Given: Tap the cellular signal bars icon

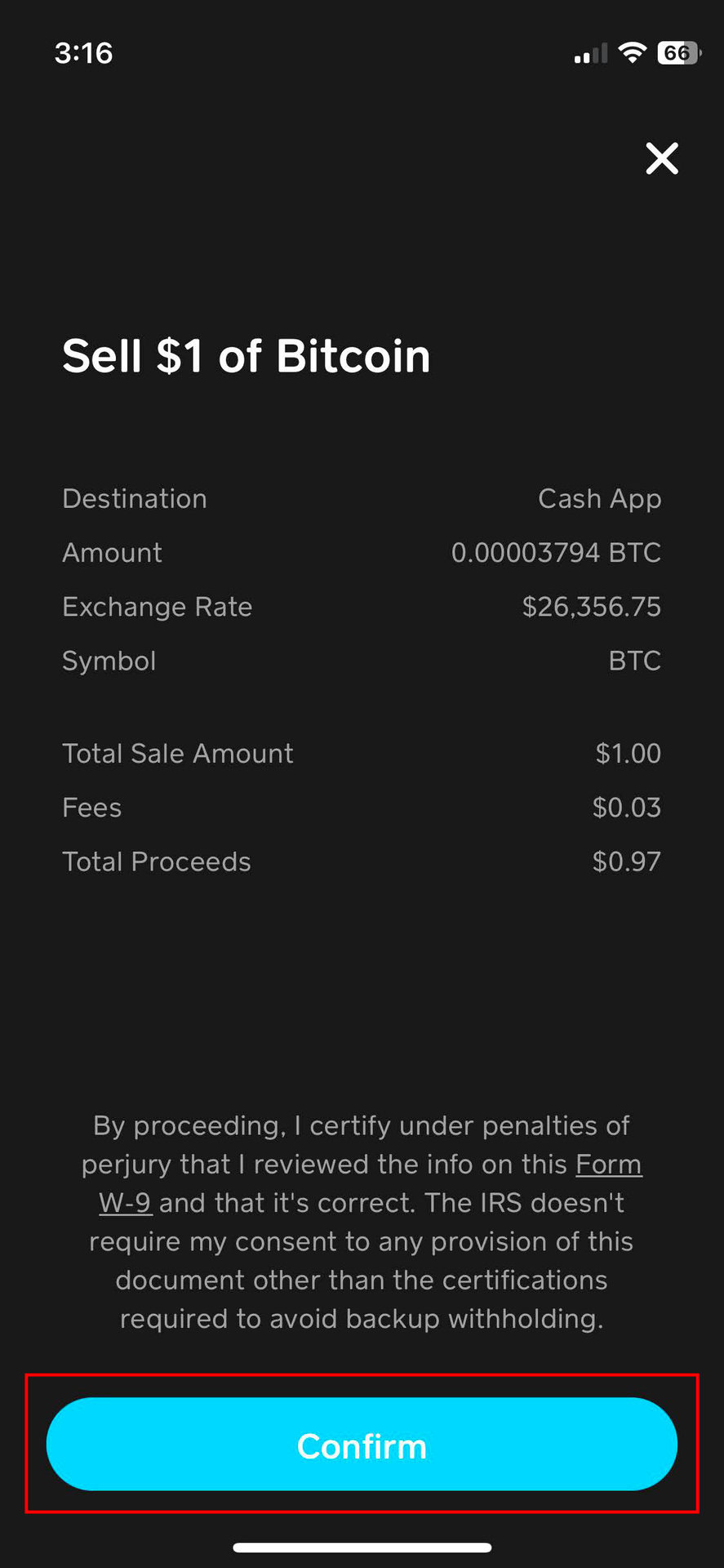Looking at the screenshot, I should (590, 55).
